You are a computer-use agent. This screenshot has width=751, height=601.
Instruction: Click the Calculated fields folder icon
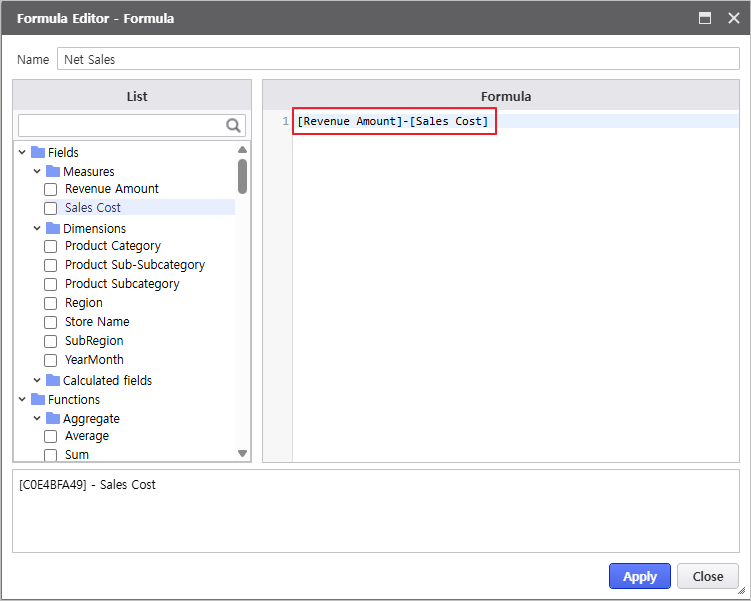tap(53, 380)
